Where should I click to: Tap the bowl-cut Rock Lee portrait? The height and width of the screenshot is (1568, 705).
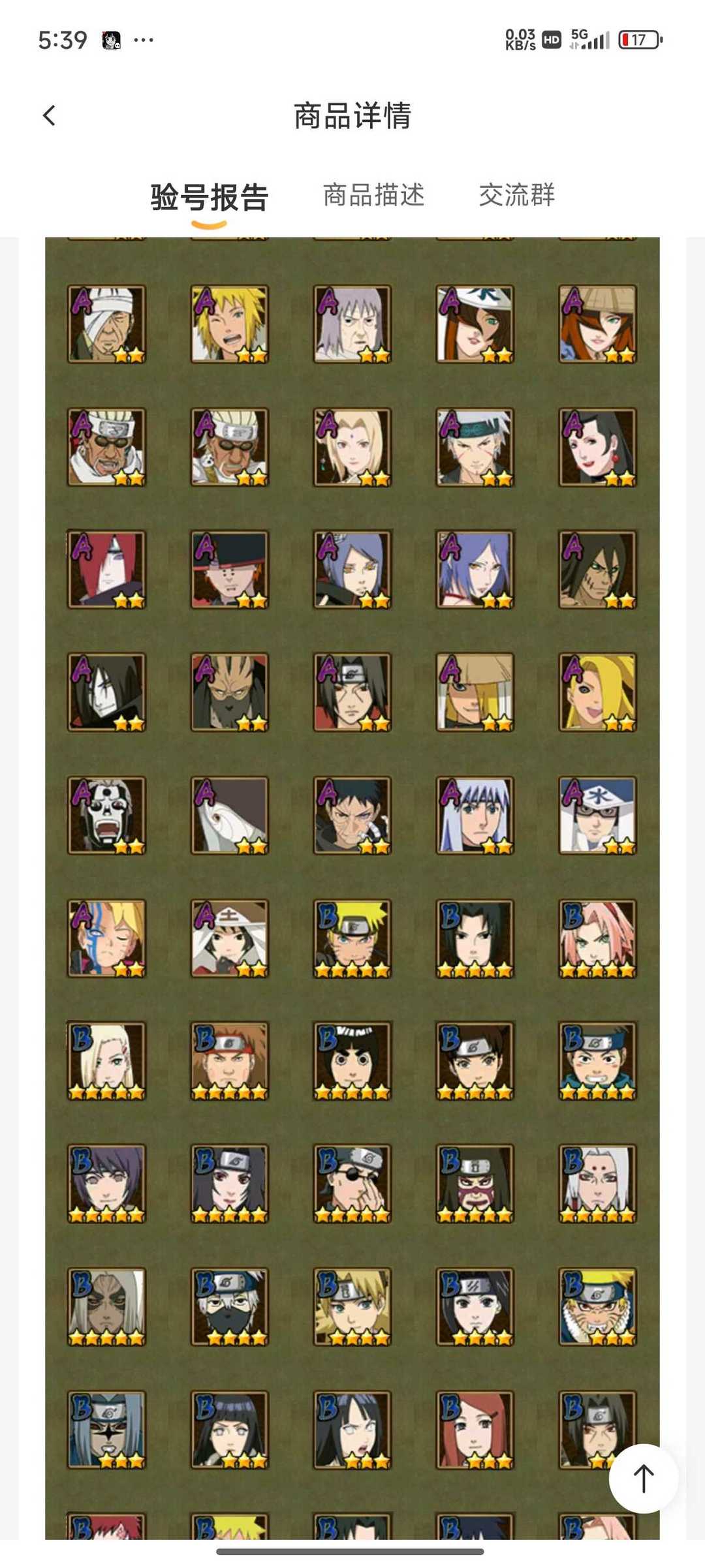(352, 1061)
